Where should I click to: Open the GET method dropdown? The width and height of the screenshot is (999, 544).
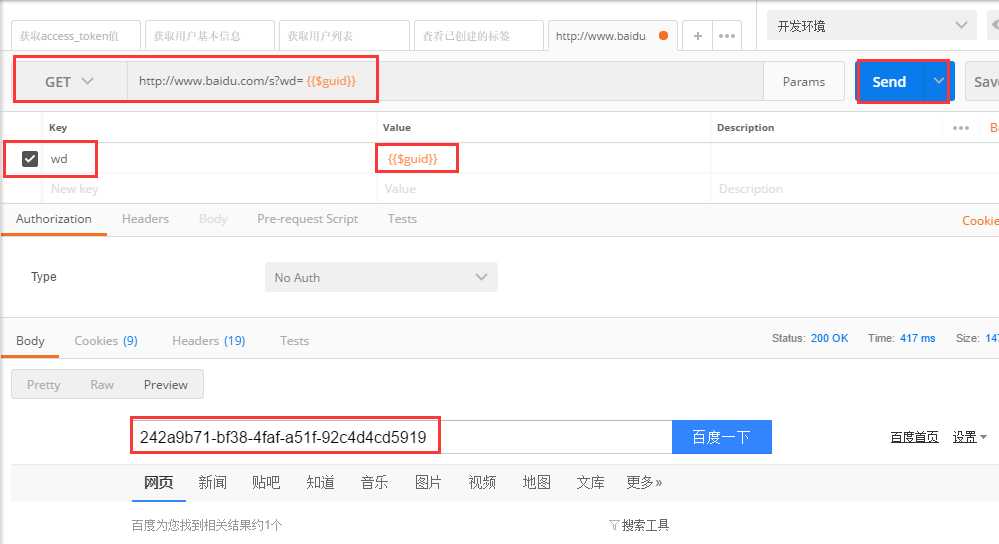69,82
